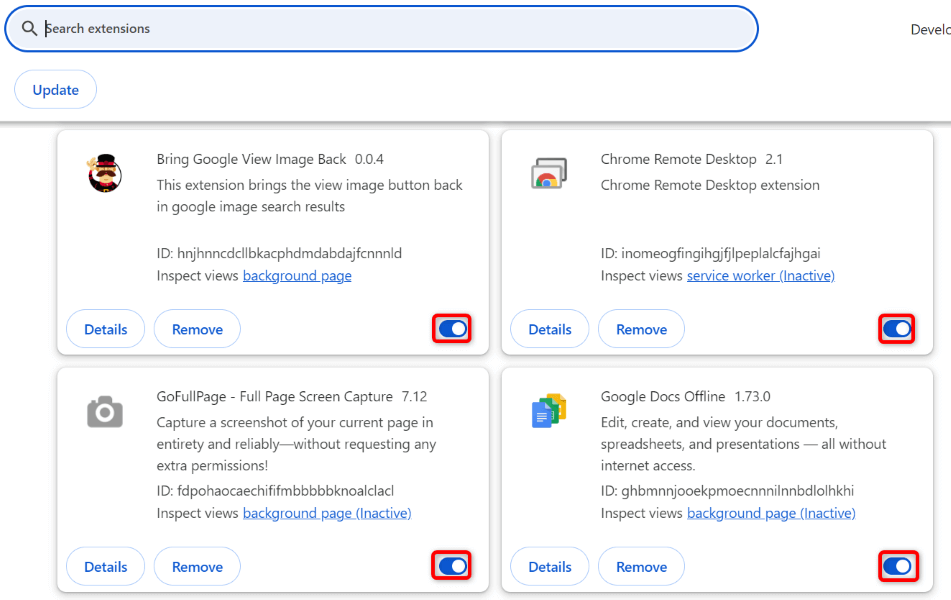Image resolution: width=951 pixels, height=600 pixels.
Task: View Details of Chrome Remote Desktop
Action: point(549,328)
